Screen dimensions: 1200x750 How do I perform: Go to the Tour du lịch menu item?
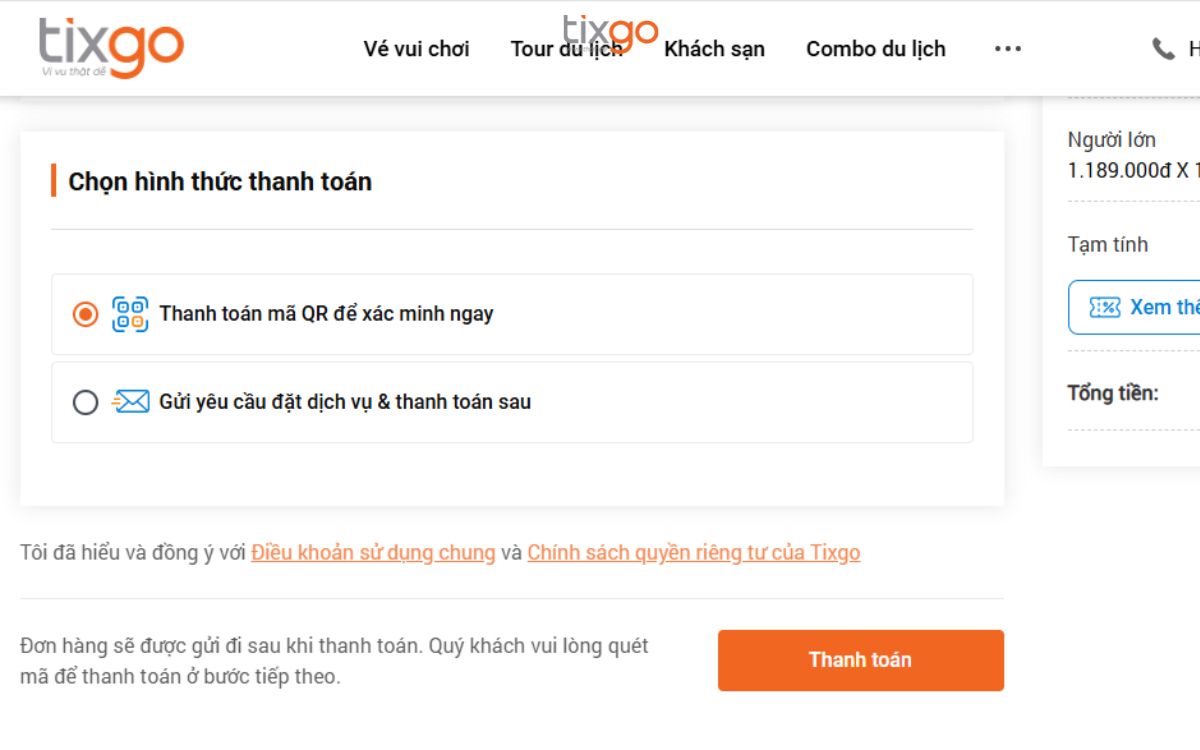coord(566,49)
